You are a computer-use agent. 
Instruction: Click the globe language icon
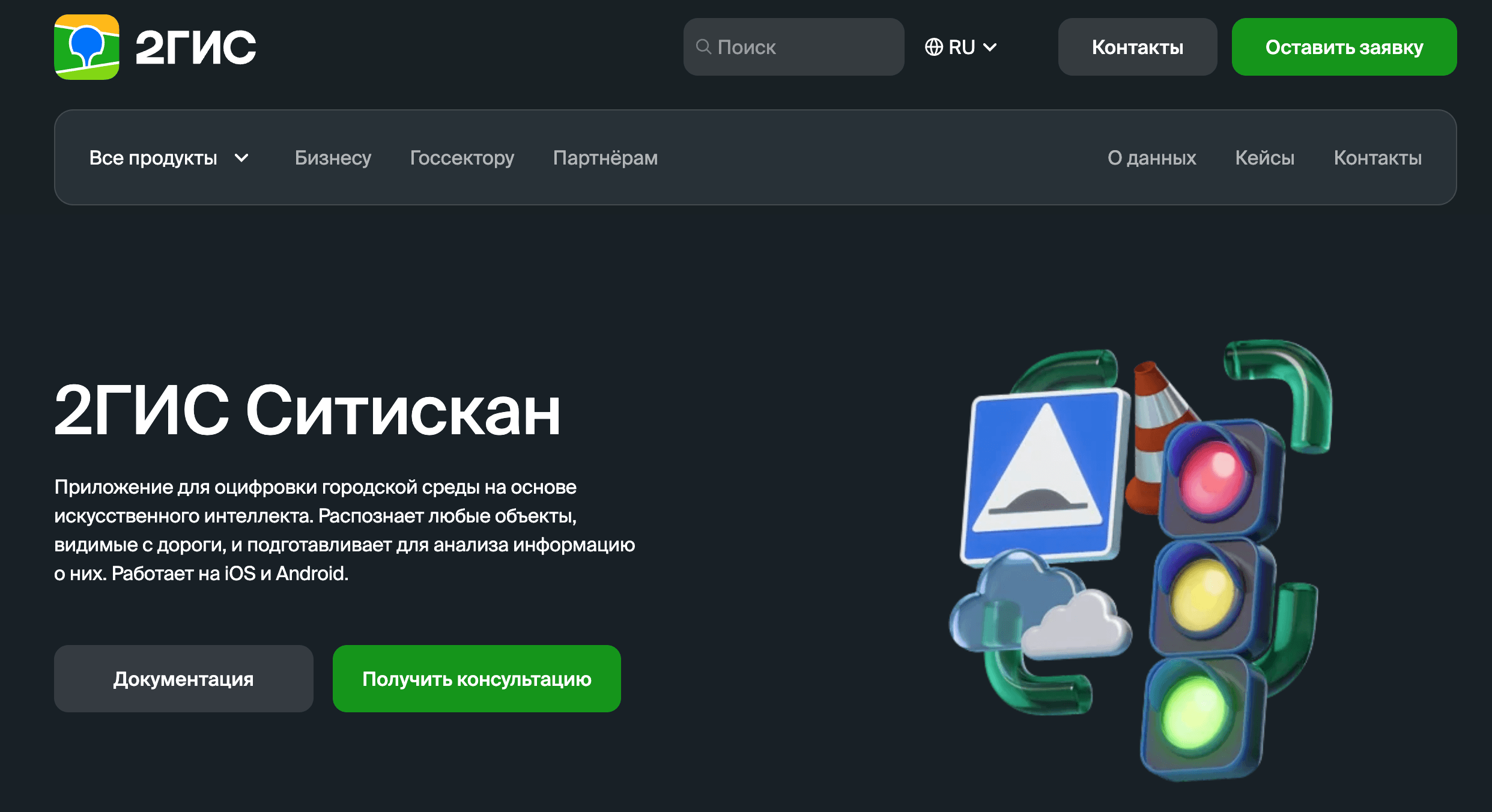pyautogui.click(x=933, y=47)
